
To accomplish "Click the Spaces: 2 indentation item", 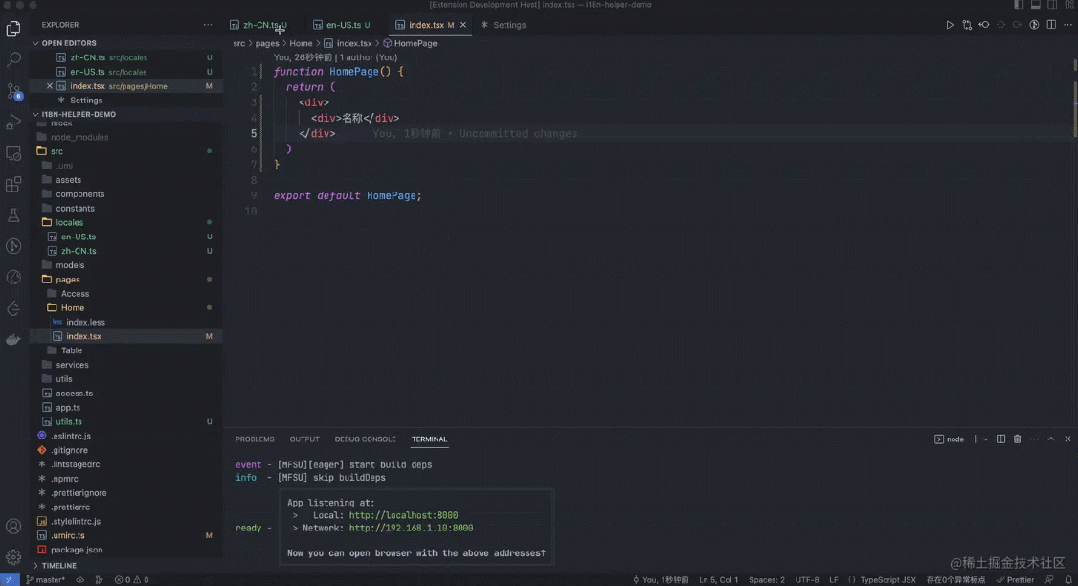I will click(x=767, y=580).
